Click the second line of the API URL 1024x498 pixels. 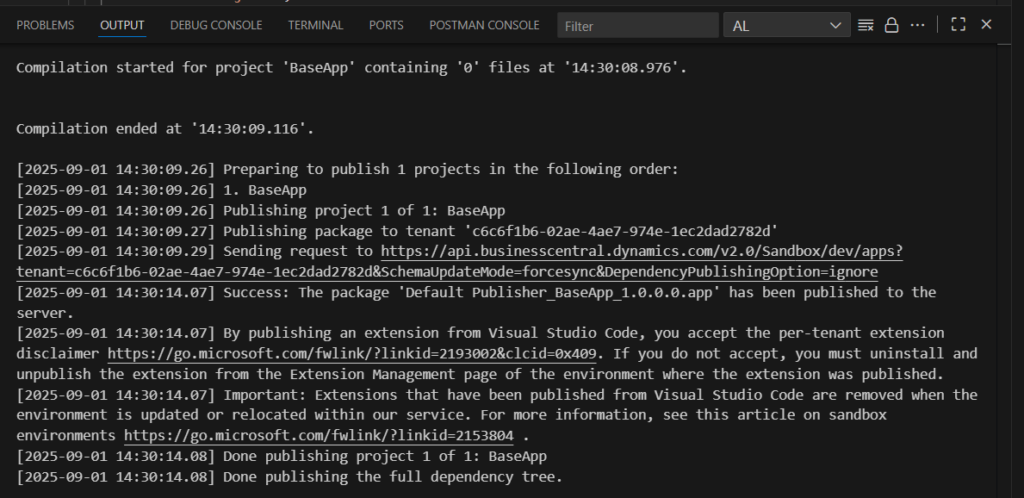coord(447,272)
